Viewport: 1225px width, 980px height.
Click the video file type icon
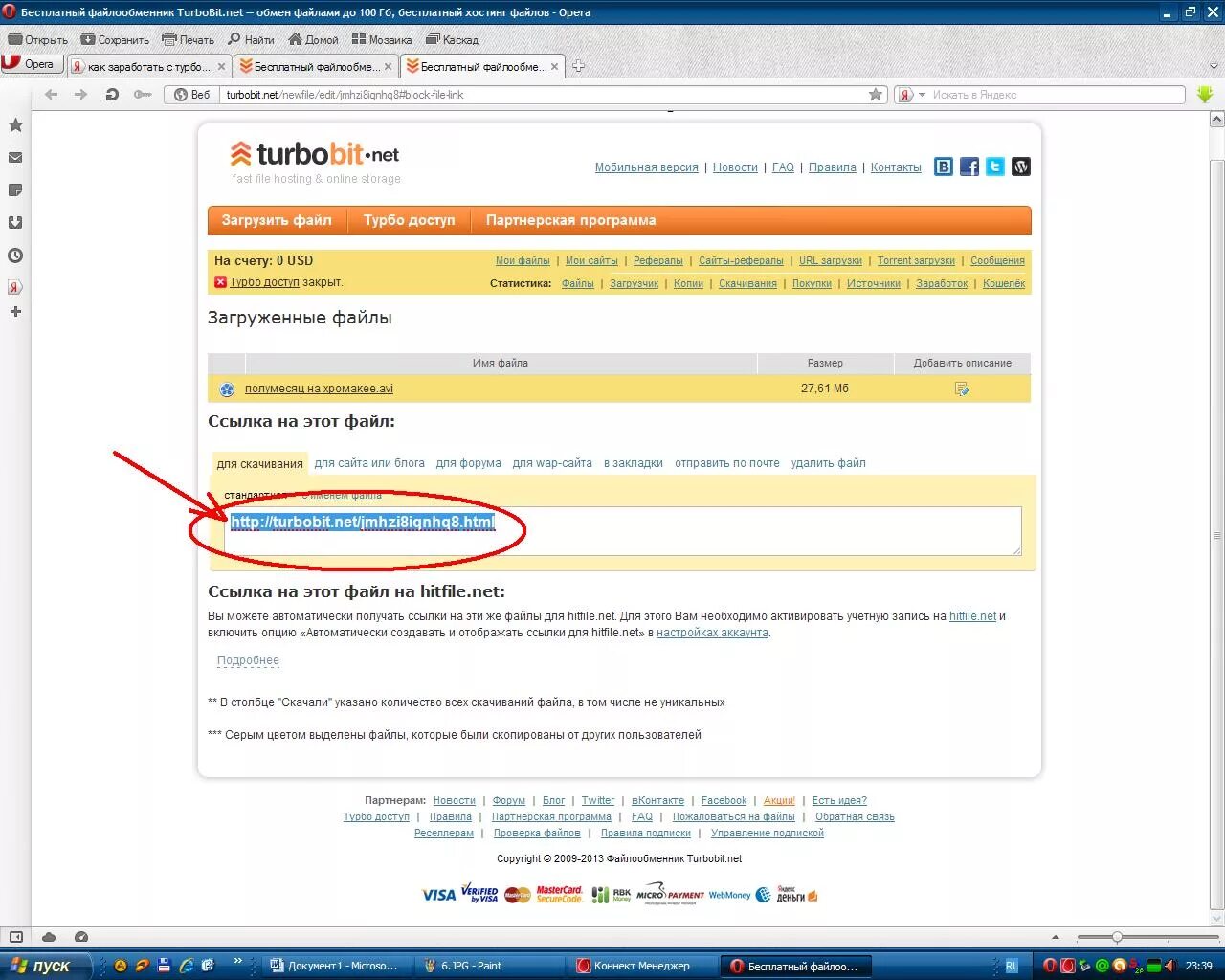227,390
